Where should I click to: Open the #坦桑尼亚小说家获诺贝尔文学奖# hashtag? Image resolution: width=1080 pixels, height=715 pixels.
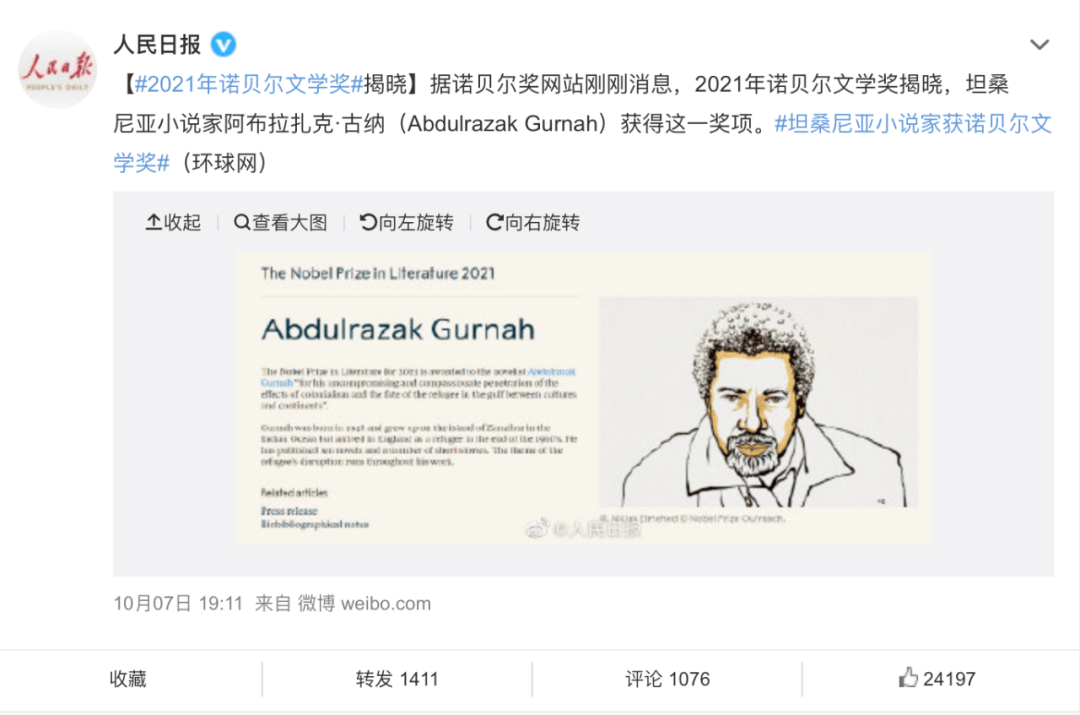pos(583,143)
